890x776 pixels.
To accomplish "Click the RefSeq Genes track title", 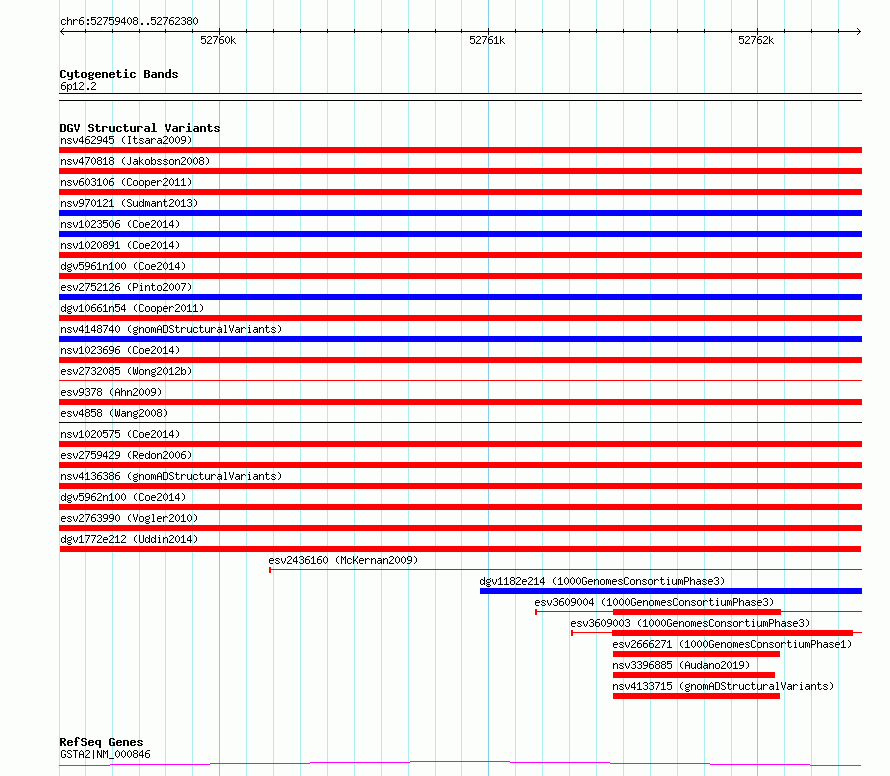I will point(101,742).
